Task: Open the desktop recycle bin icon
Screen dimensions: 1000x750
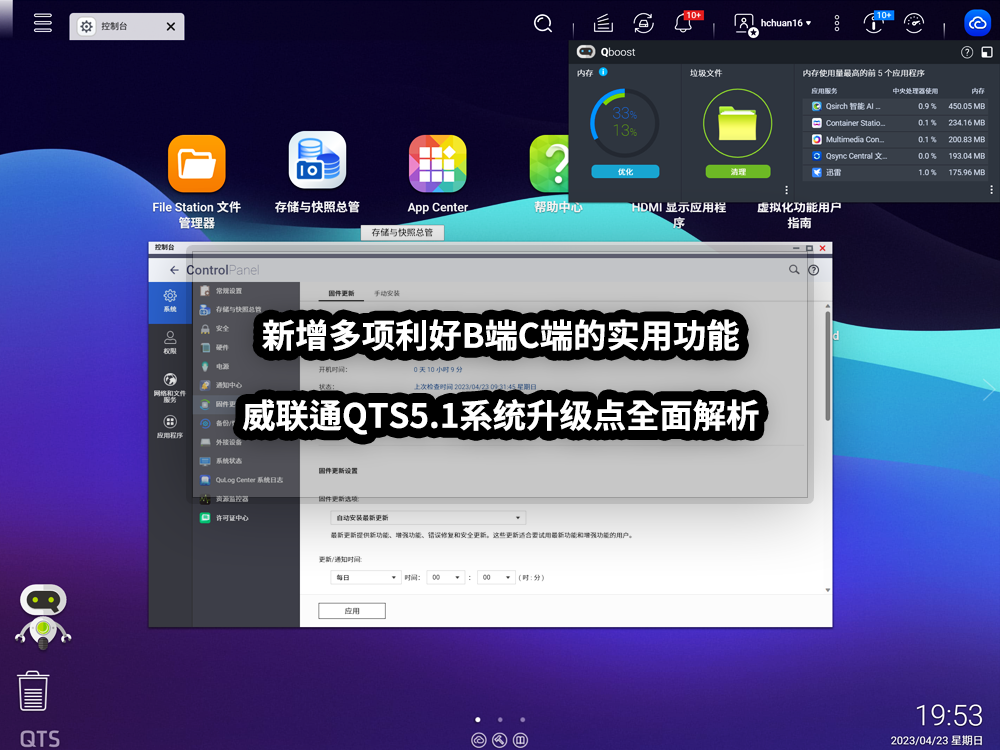Action: [33, 691]
